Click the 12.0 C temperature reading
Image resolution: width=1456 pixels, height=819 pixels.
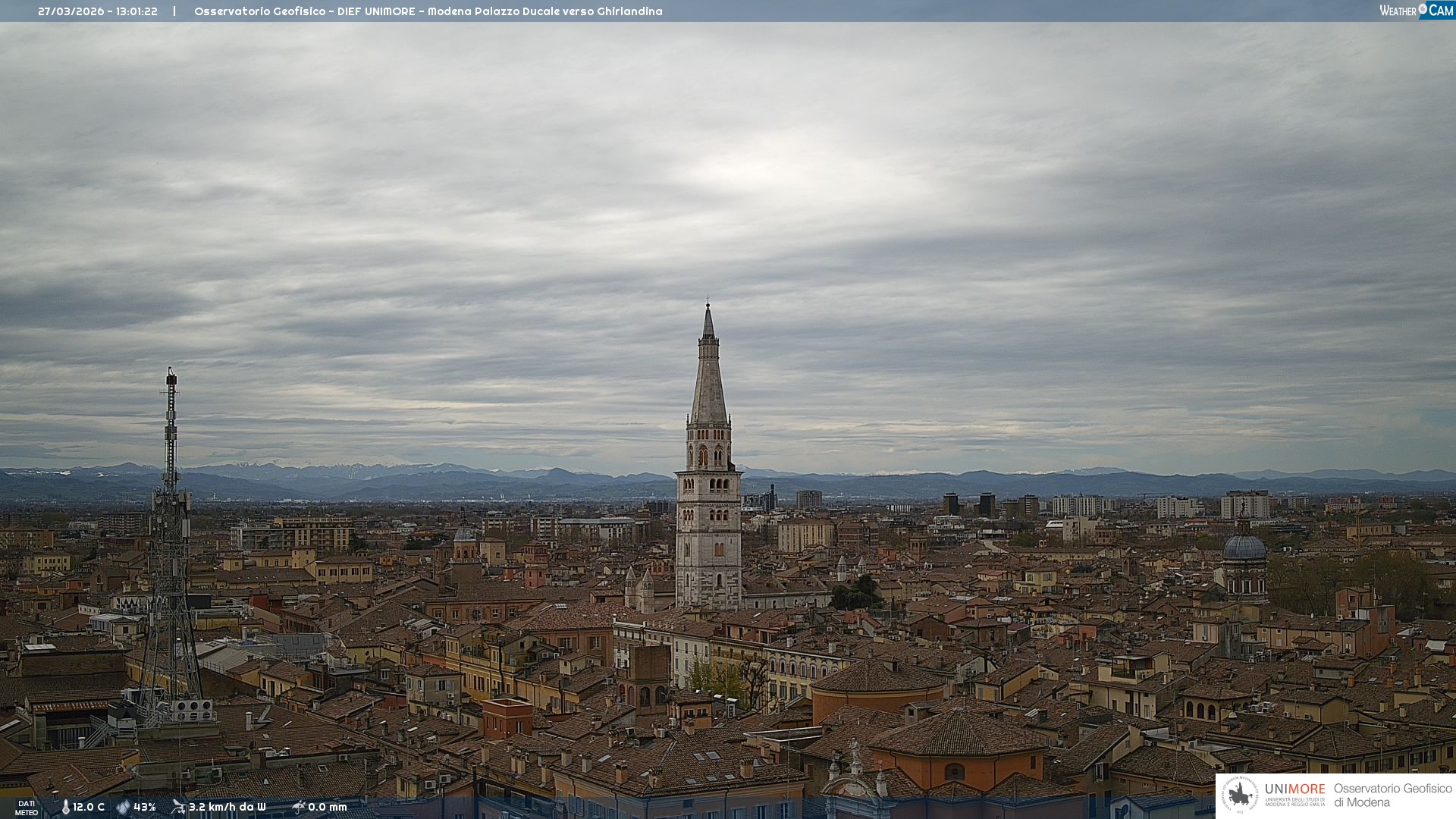89,807
